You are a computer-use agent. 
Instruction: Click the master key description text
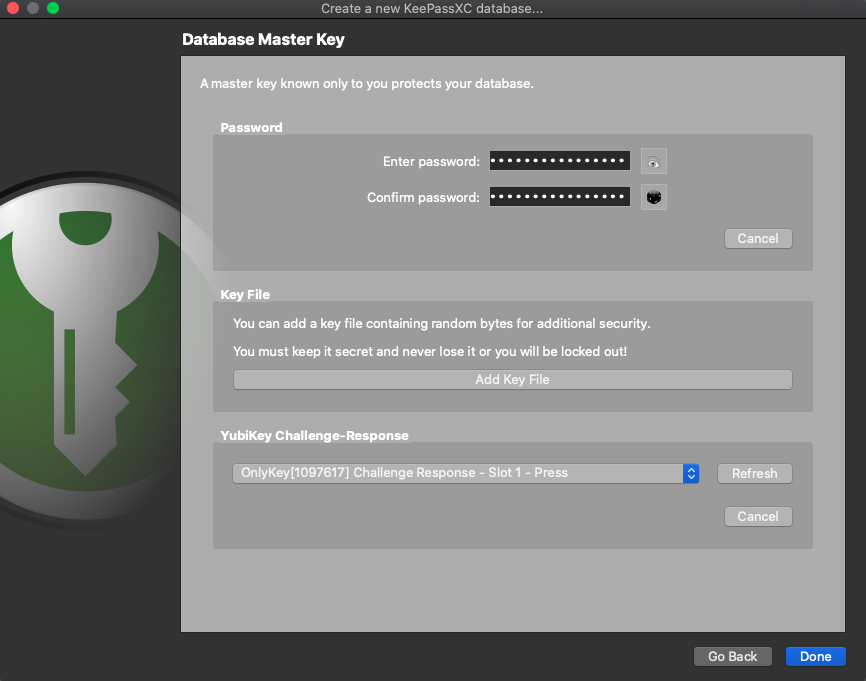click(367, 83)
